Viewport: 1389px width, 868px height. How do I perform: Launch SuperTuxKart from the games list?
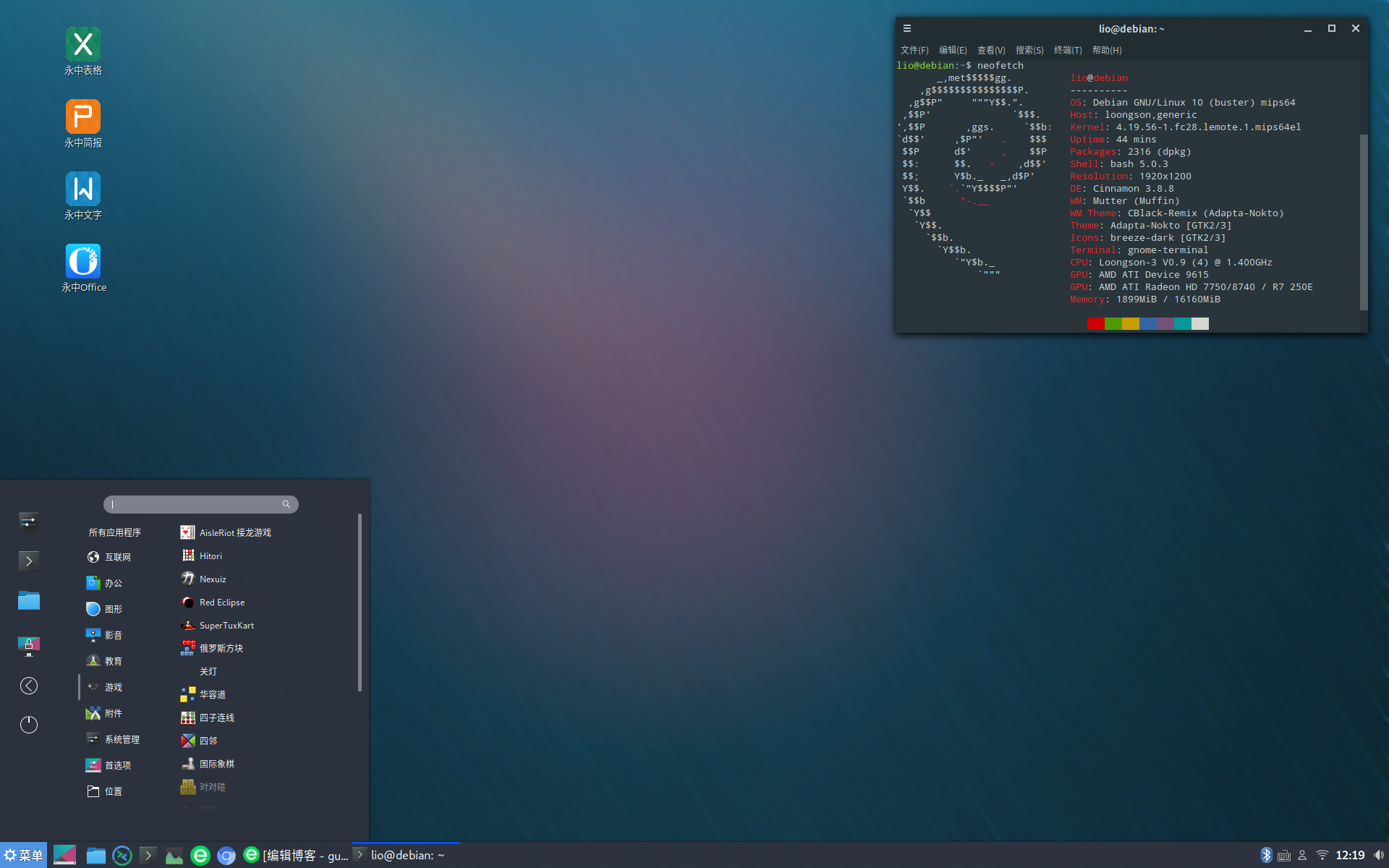click(226, 626)
